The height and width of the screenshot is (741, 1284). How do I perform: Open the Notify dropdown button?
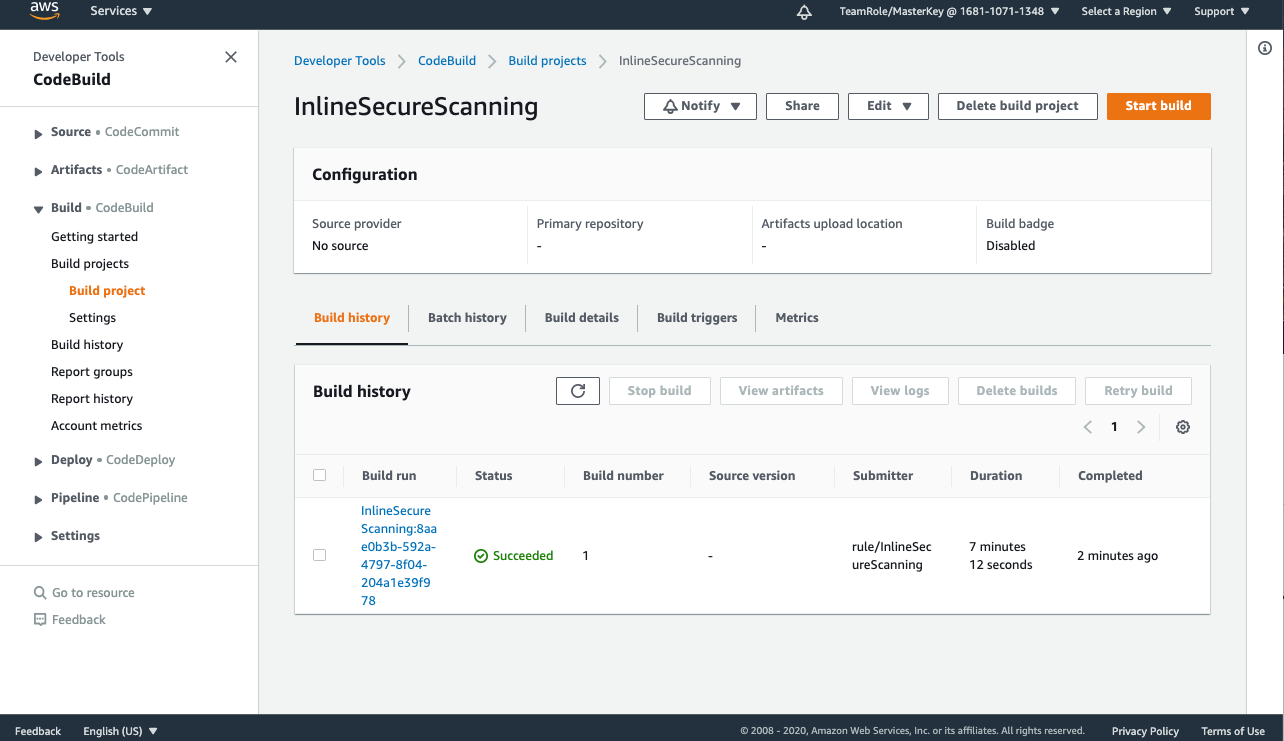tap(699, 106)
